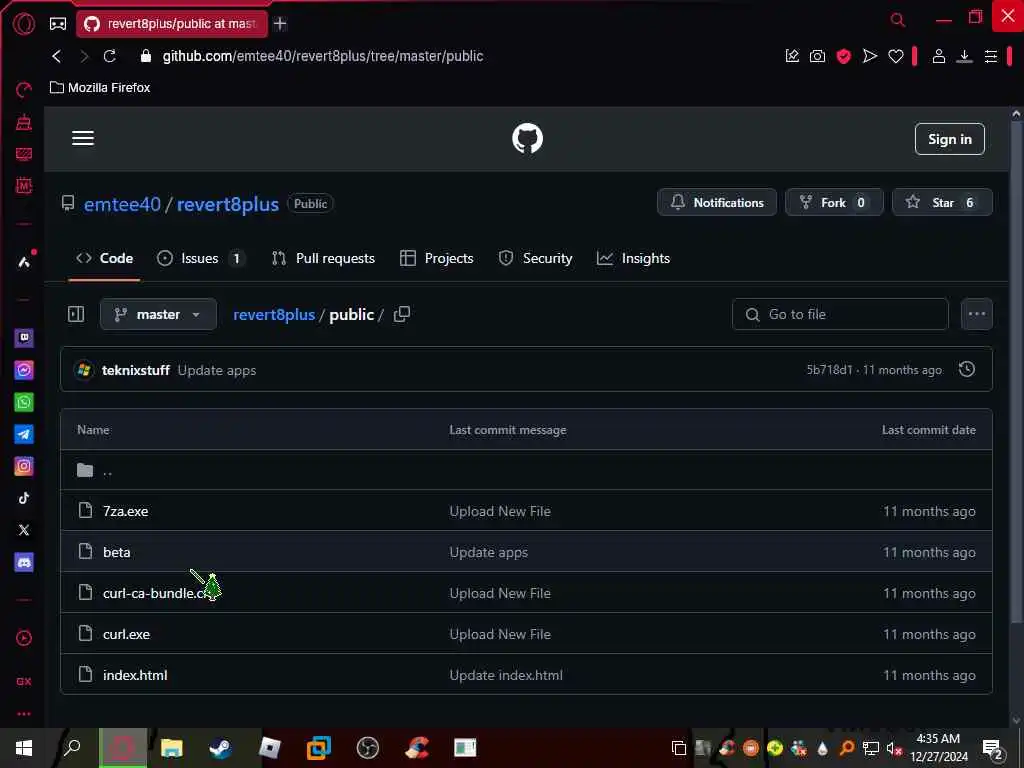Open the GitHub hamburger menu
Screen dimensions: 1024x768
click(83, 138)
